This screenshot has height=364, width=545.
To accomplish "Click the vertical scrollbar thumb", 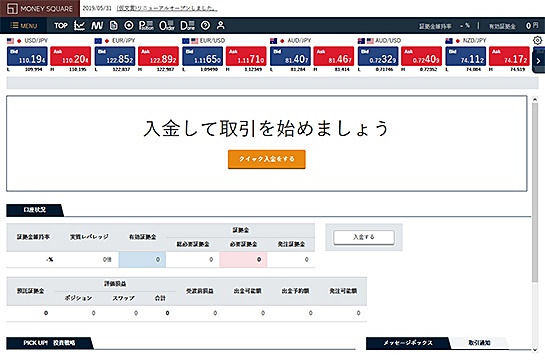I will point(535,193).
